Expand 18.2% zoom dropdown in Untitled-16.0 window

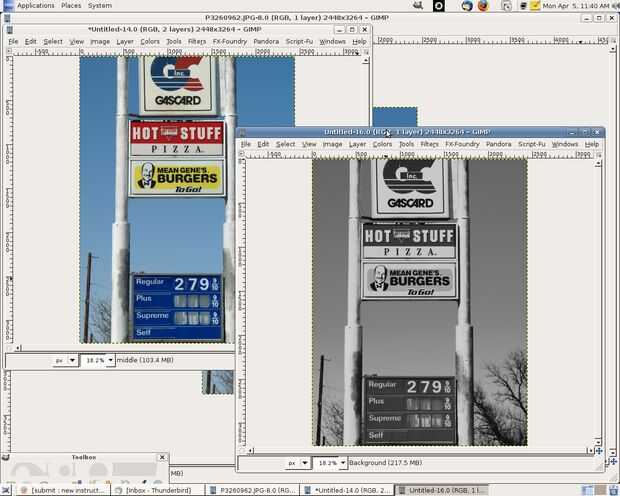343,463
